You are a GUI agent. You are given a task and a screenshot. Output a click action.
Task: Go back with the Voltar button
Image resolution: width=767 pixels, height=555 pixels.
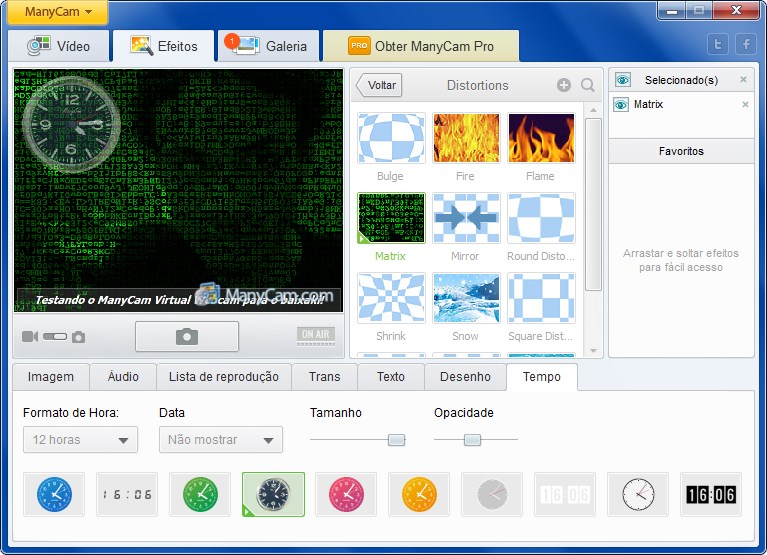[x=379, y=85]
